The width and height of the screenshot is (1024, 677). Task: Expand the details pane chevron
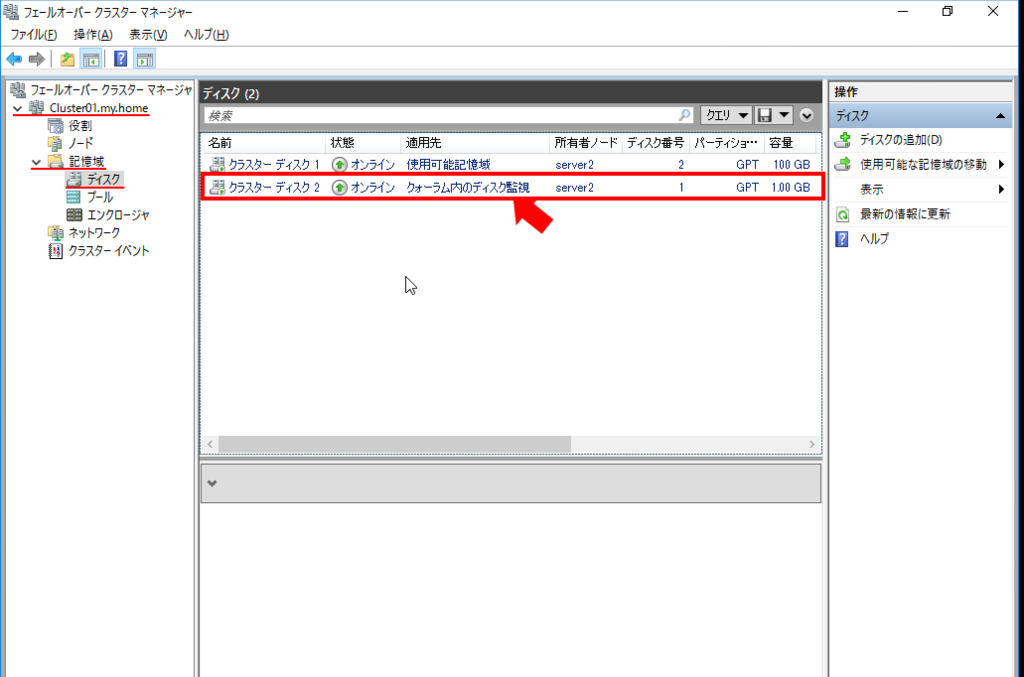tap(212, 483)
